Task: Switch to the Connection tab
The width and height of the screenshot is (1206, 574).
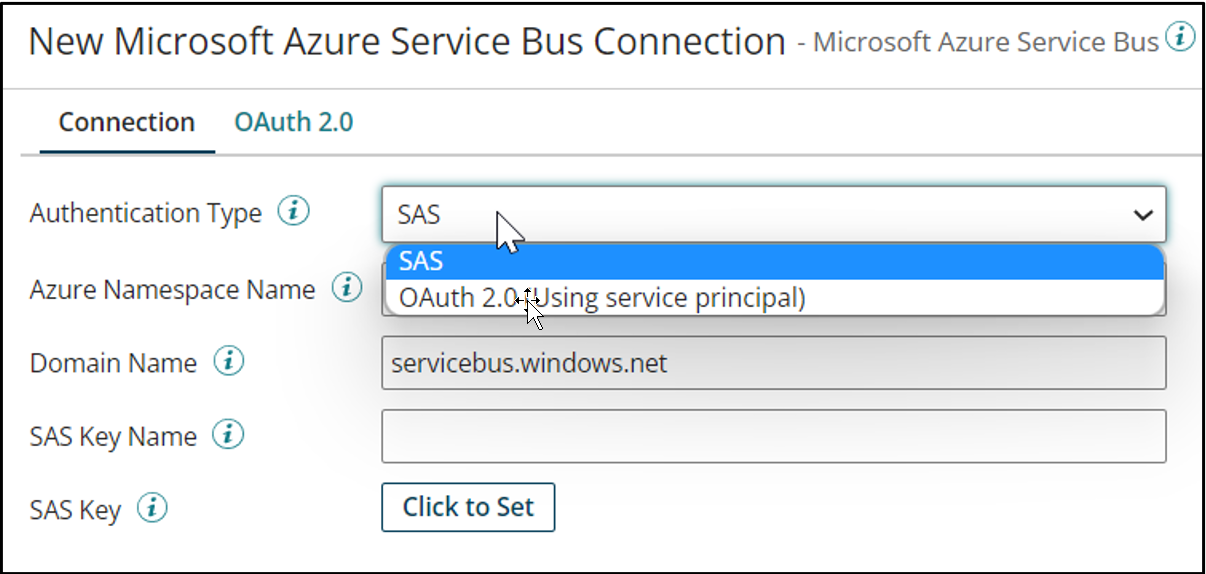Action: click(127, 123)
